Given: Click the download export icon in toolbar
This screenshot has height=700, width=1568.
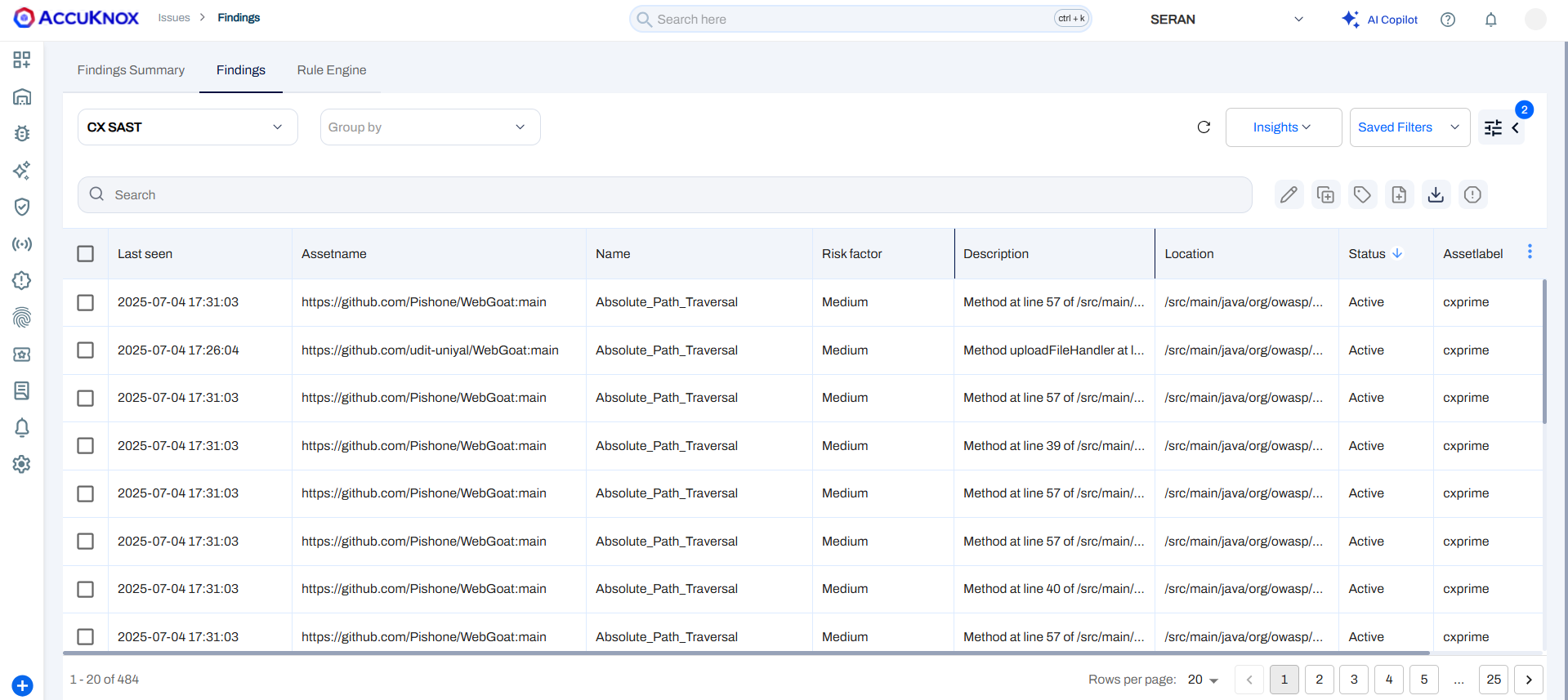Looking at the screenshot, I should point(1436,194).
